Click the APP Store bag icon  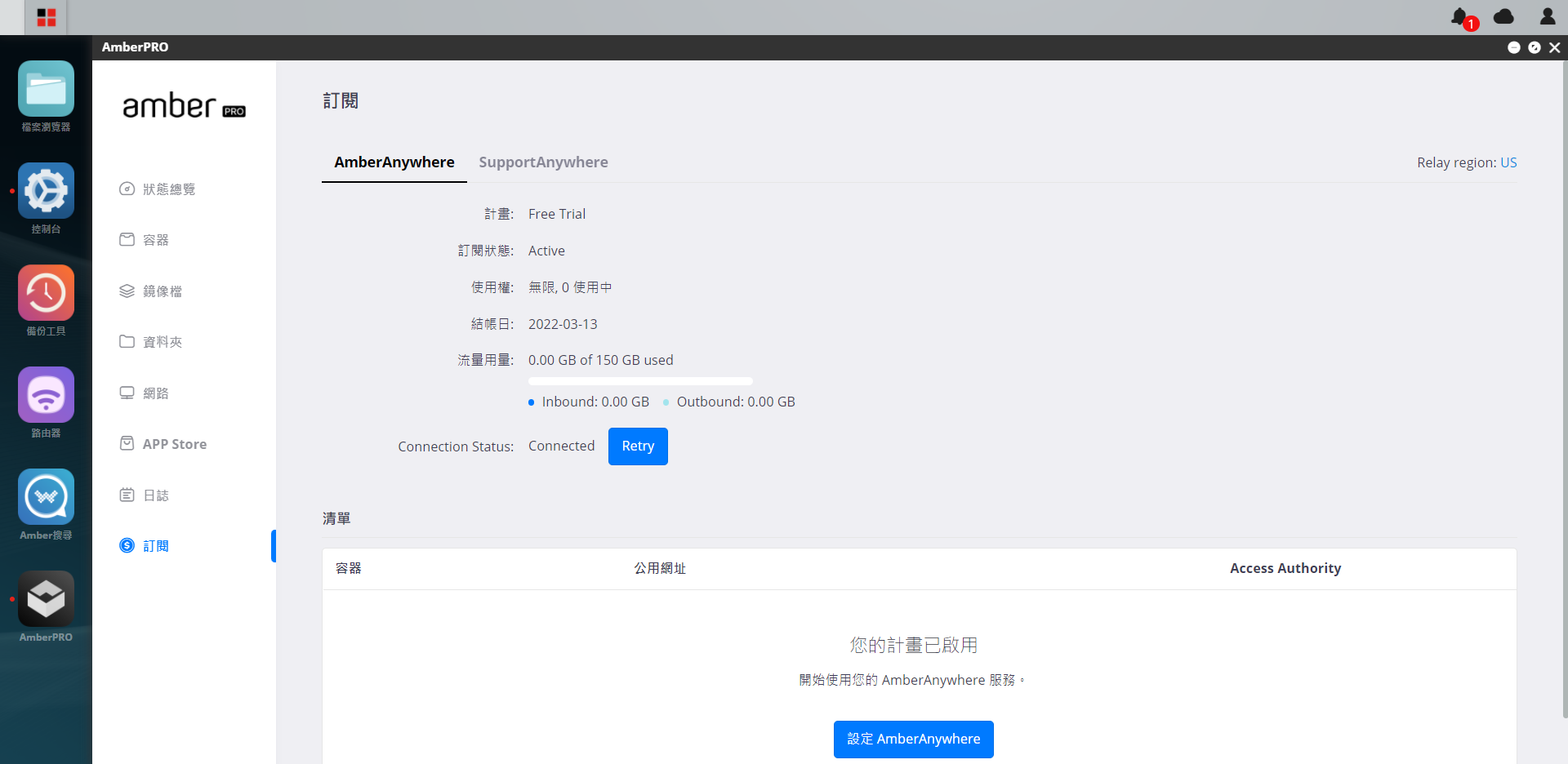(127, 443)
